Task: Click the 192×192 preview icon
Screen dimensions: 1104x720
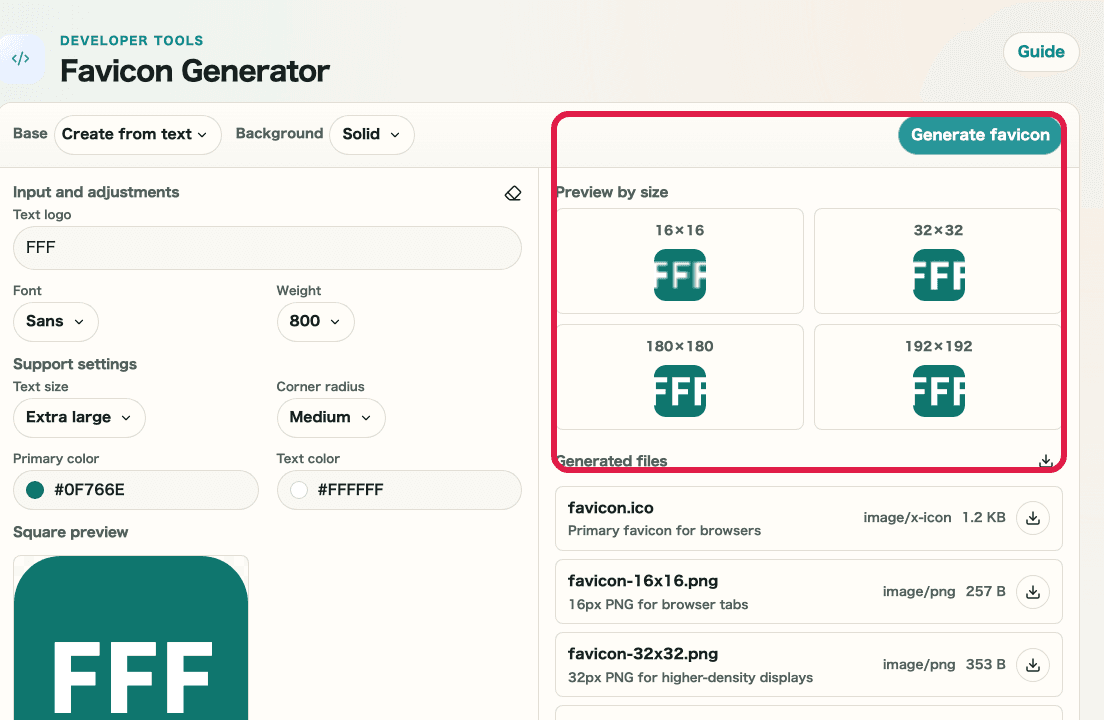Action: click(x=938, y=391)
